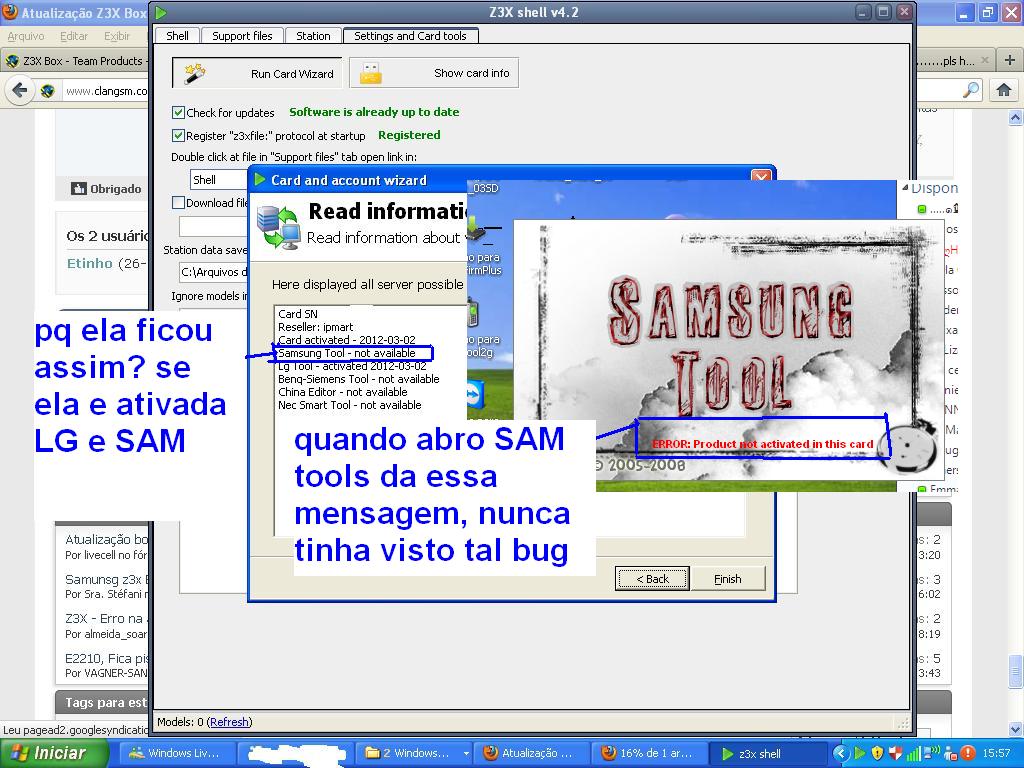The width and height of the screenshot is (1024, 768).
Task: Click the Firefox logo in the browser title bar
Action: (10, 12)
